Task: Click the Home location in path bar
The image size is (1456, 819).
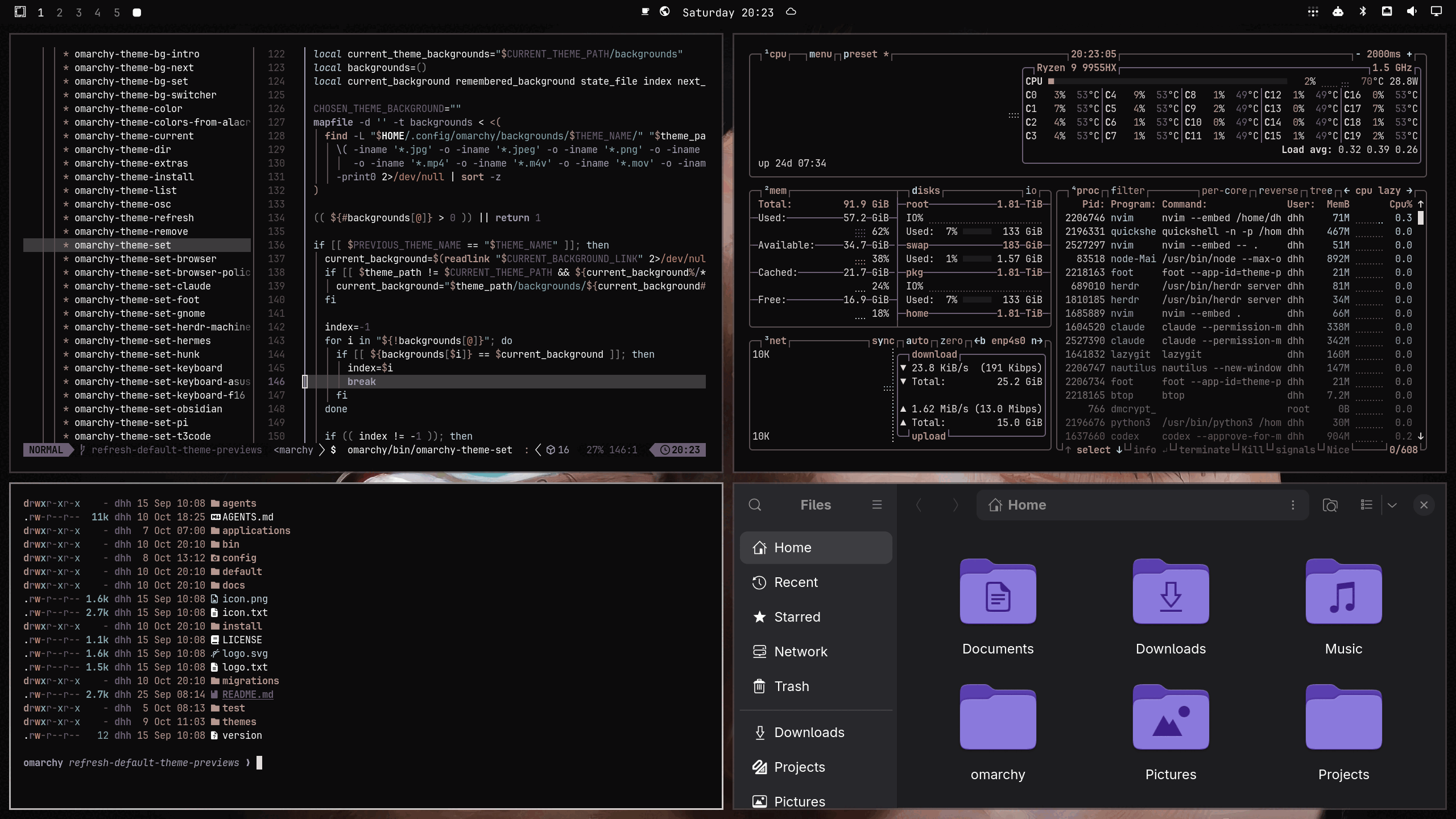Action: coord(1017,504)
